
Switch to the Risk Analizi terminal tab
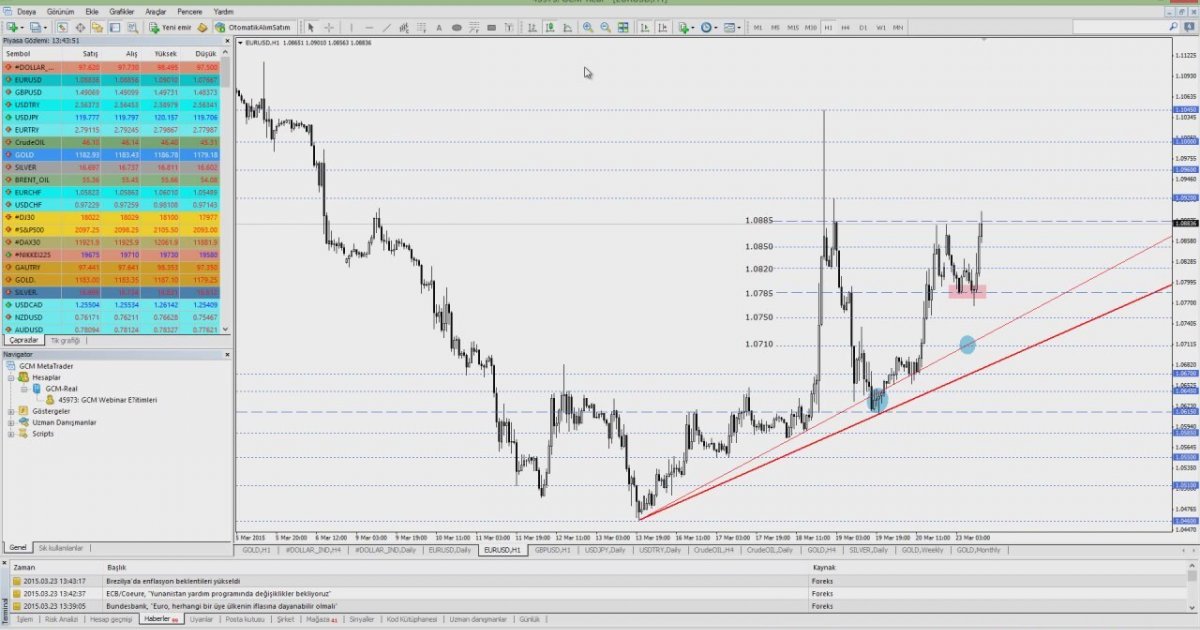pos(61,619)
